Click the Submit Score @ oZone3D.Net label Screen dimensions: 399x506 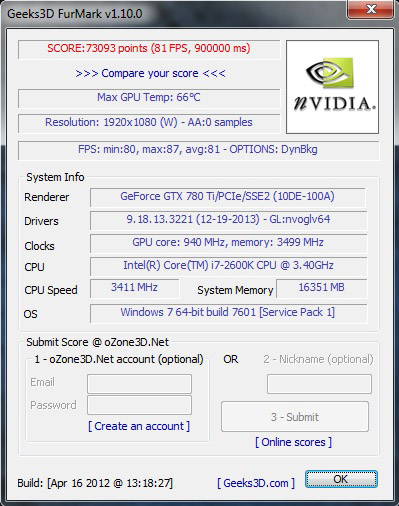pyautogui.click(x=97, y=342)
